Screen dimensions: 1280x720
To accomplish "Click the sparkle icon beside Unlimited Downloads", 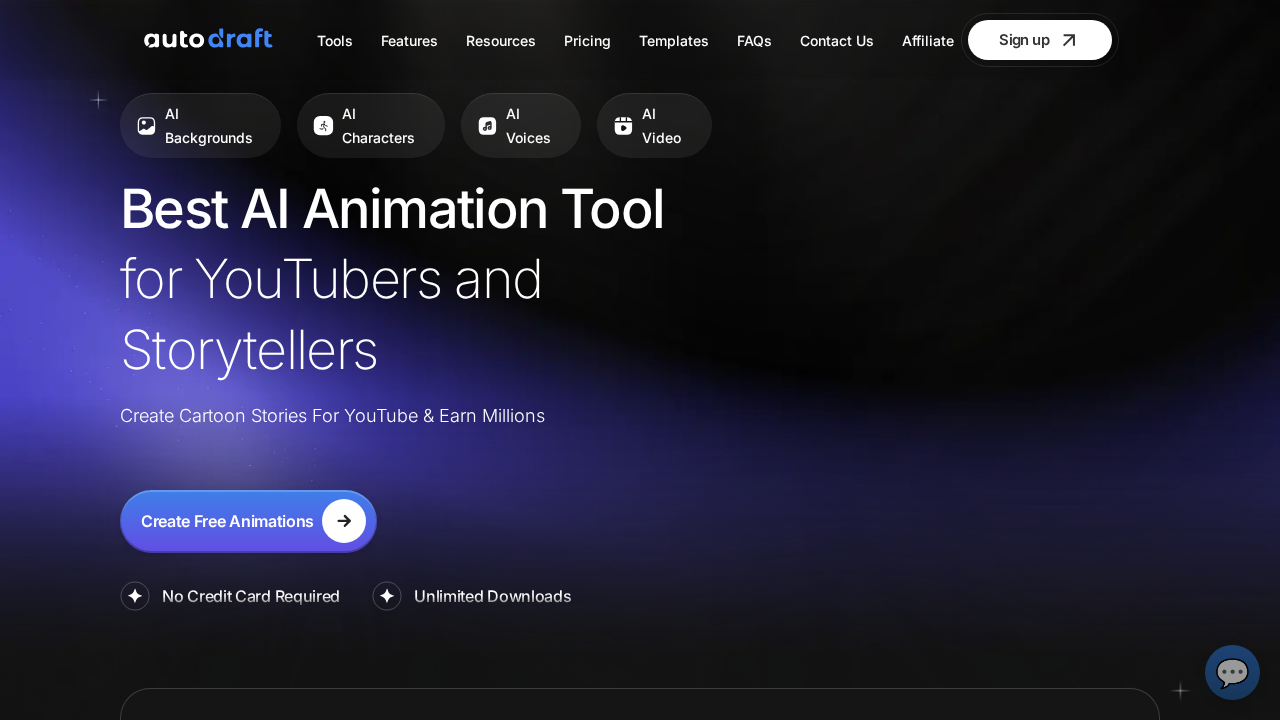I will tap(387, 596).
